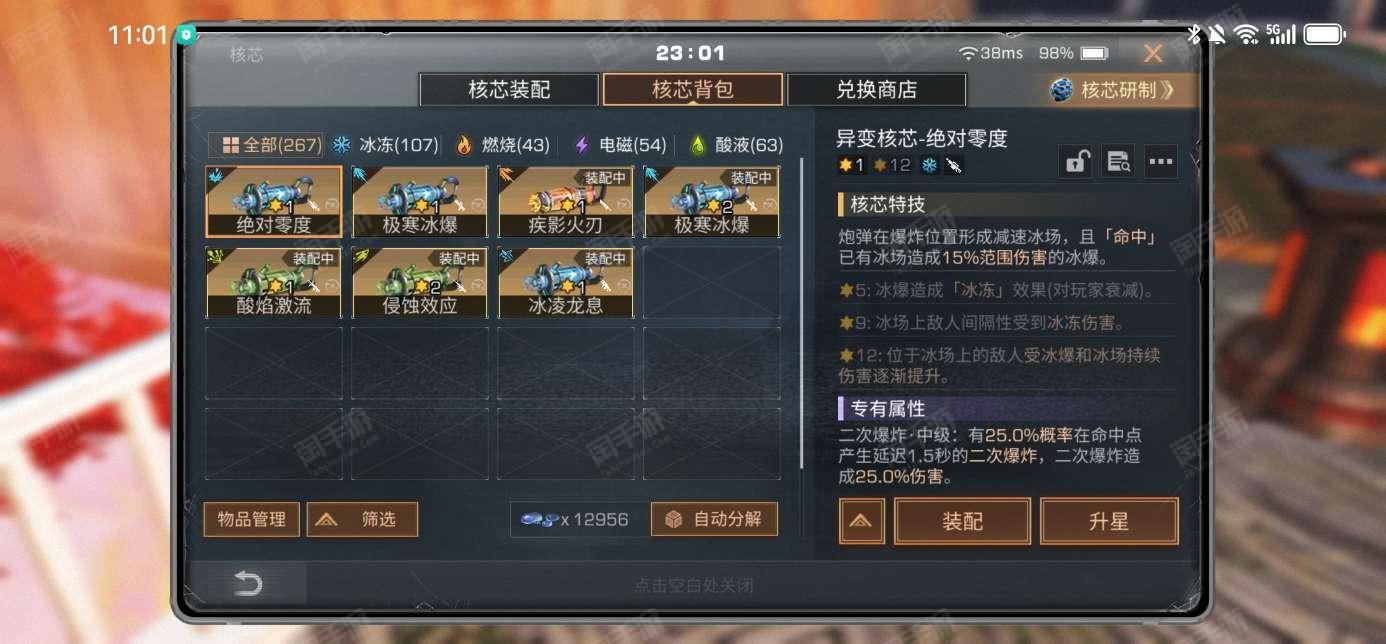The image size is (1386, 644).
Task: Filter by 电磁 lightning icon
Action: (581, 145)
